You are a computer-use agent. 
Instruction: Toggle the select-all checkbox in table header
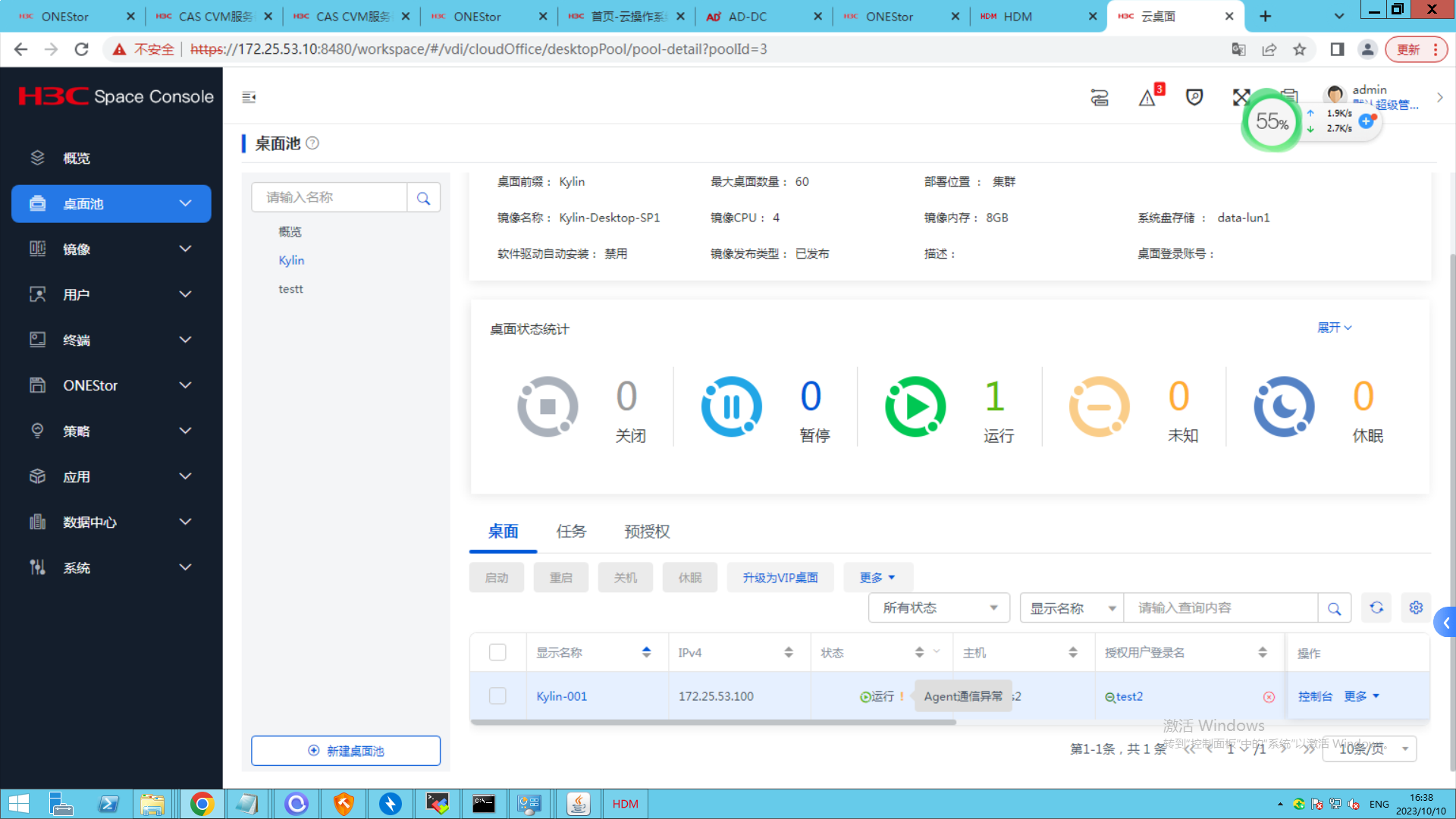[x=497, y=652]
